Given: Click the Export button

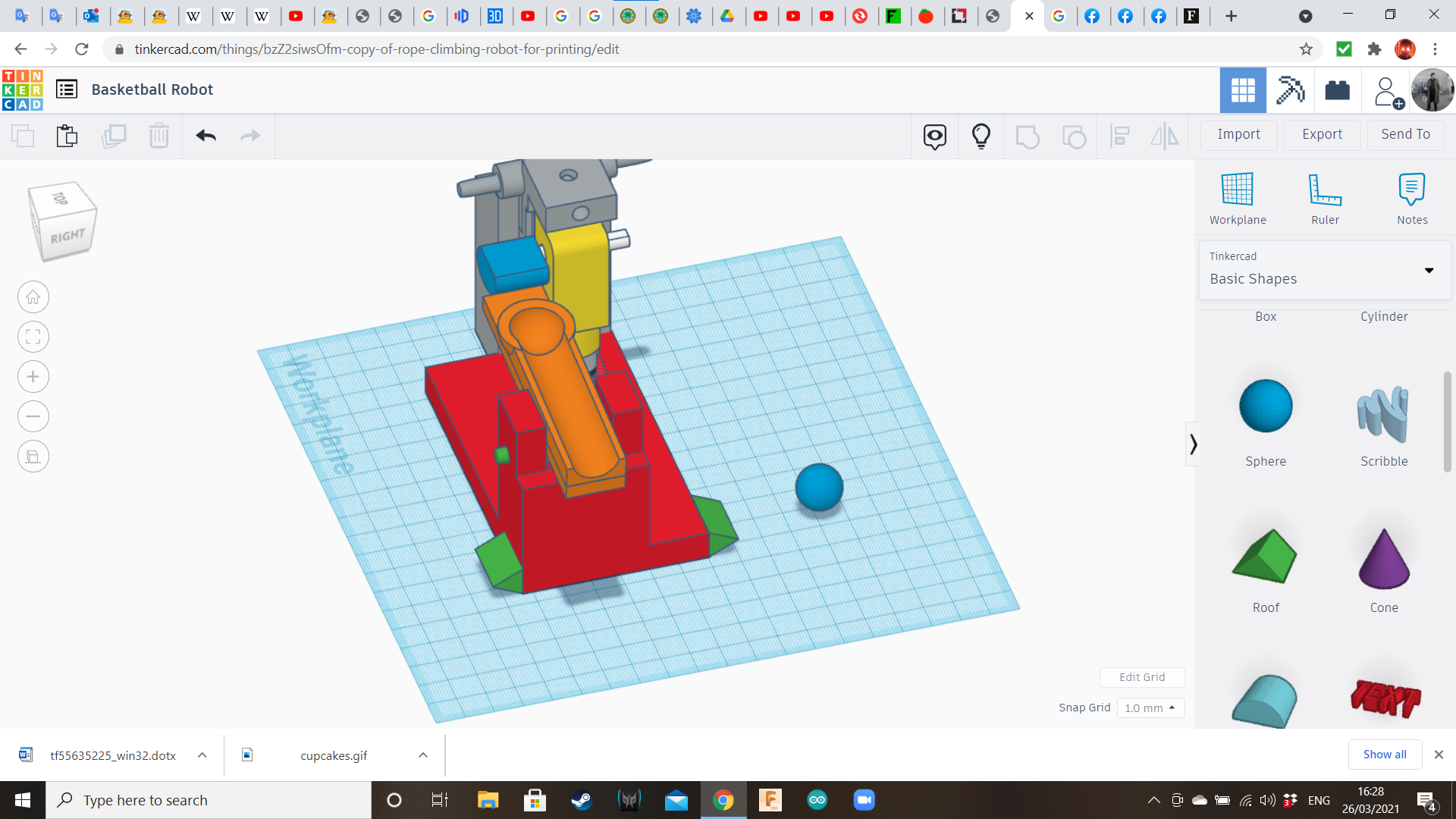Looking at the screenshot, I should click(1321, 134).
